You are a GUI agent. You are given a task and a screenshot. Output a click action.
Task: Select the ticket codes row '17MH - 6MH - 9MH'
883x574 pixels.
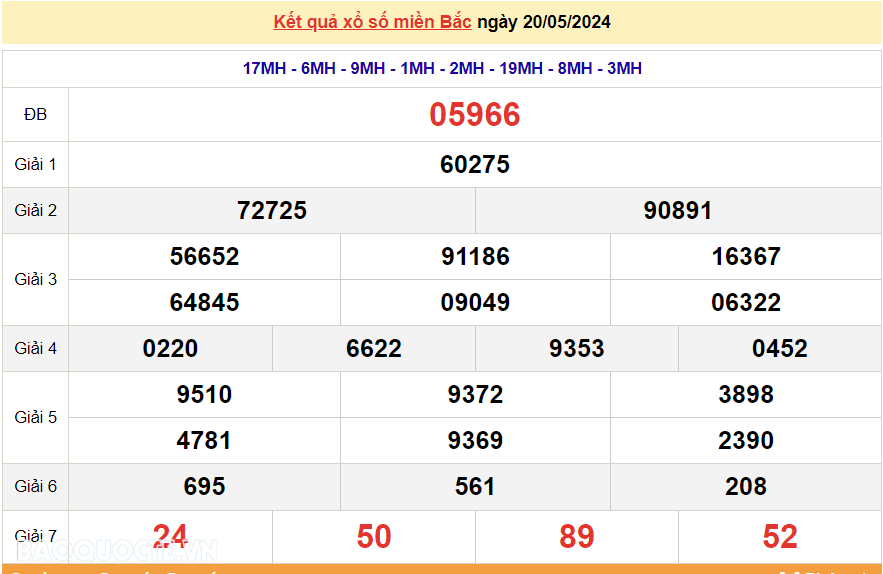(x=442, y=68)
